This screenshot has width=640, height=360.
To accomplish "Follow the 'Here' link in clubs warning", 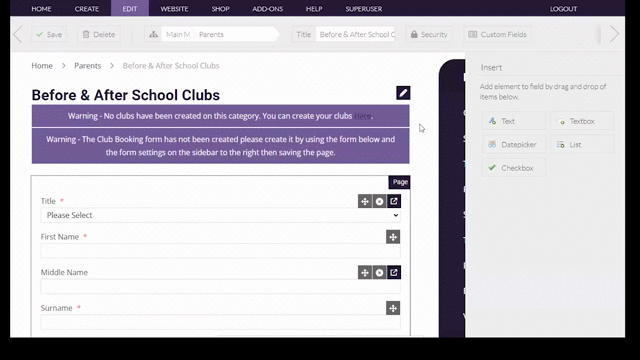I will pos(362,116).
